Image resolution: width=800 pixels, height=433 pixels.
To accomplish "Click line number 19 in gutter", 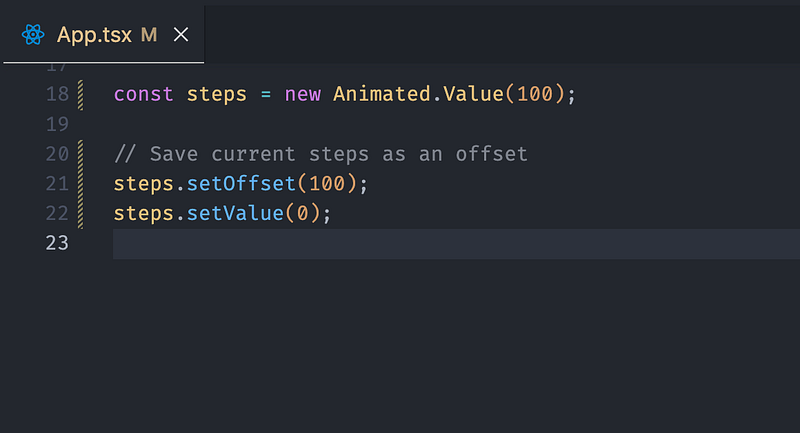I will tap(57, 124).
